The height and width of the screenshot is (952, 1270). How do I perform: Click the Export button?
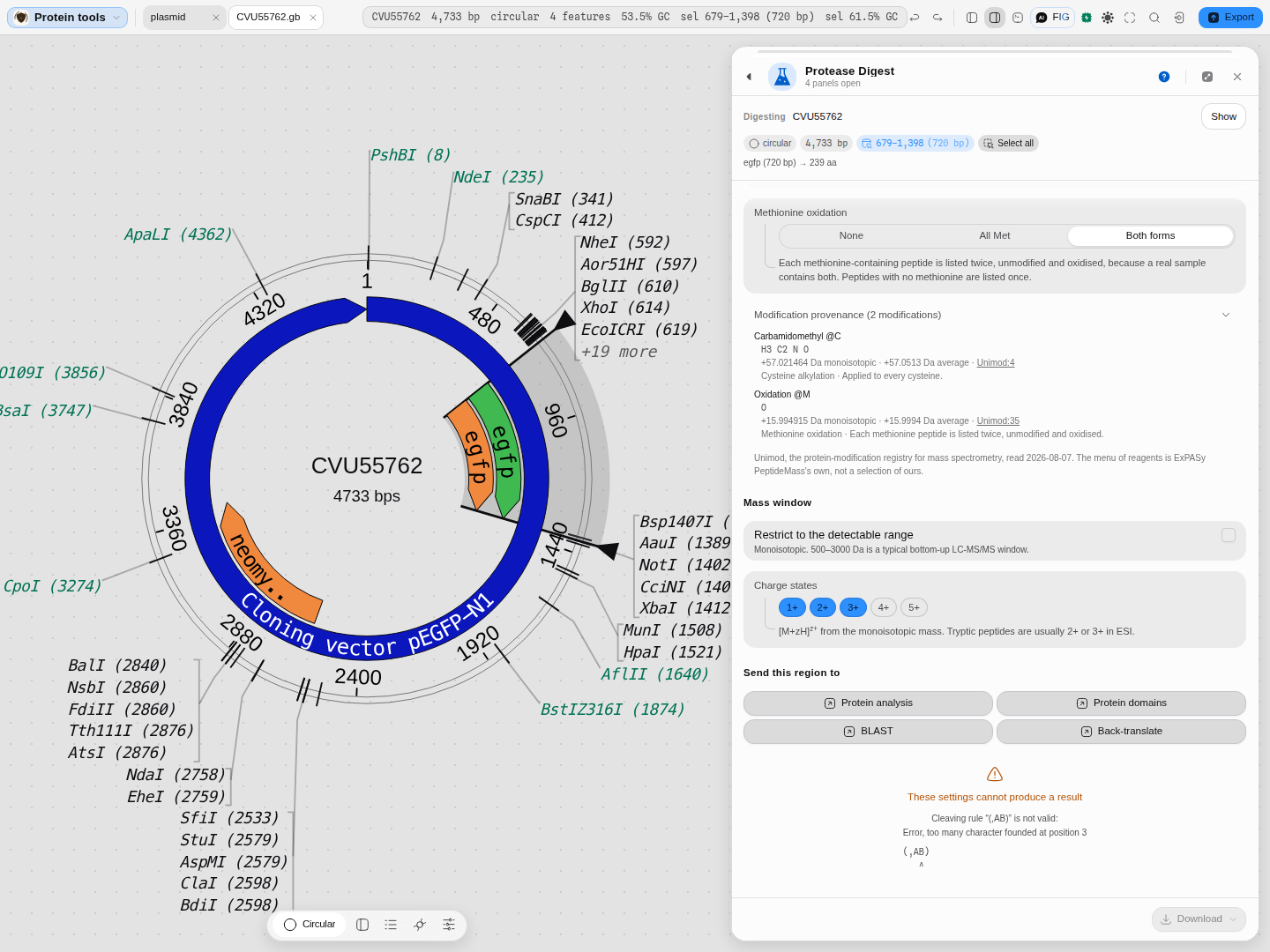pyautogui.click(x=1230, y=18)
